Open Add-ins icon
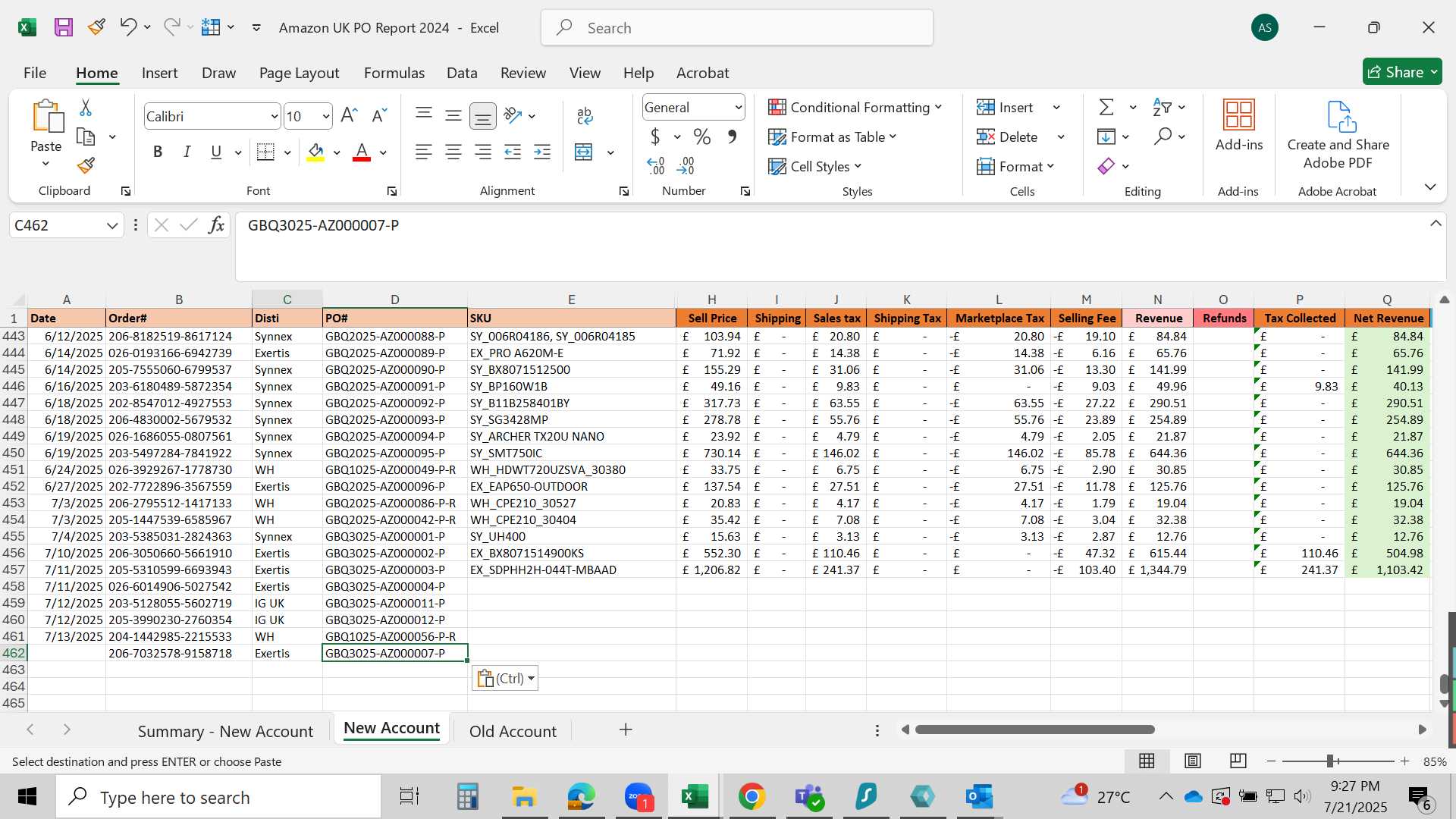Image resolution: width=1456 pixels, height=819 pixels. pyautogui.click(x=1239, y=116)
